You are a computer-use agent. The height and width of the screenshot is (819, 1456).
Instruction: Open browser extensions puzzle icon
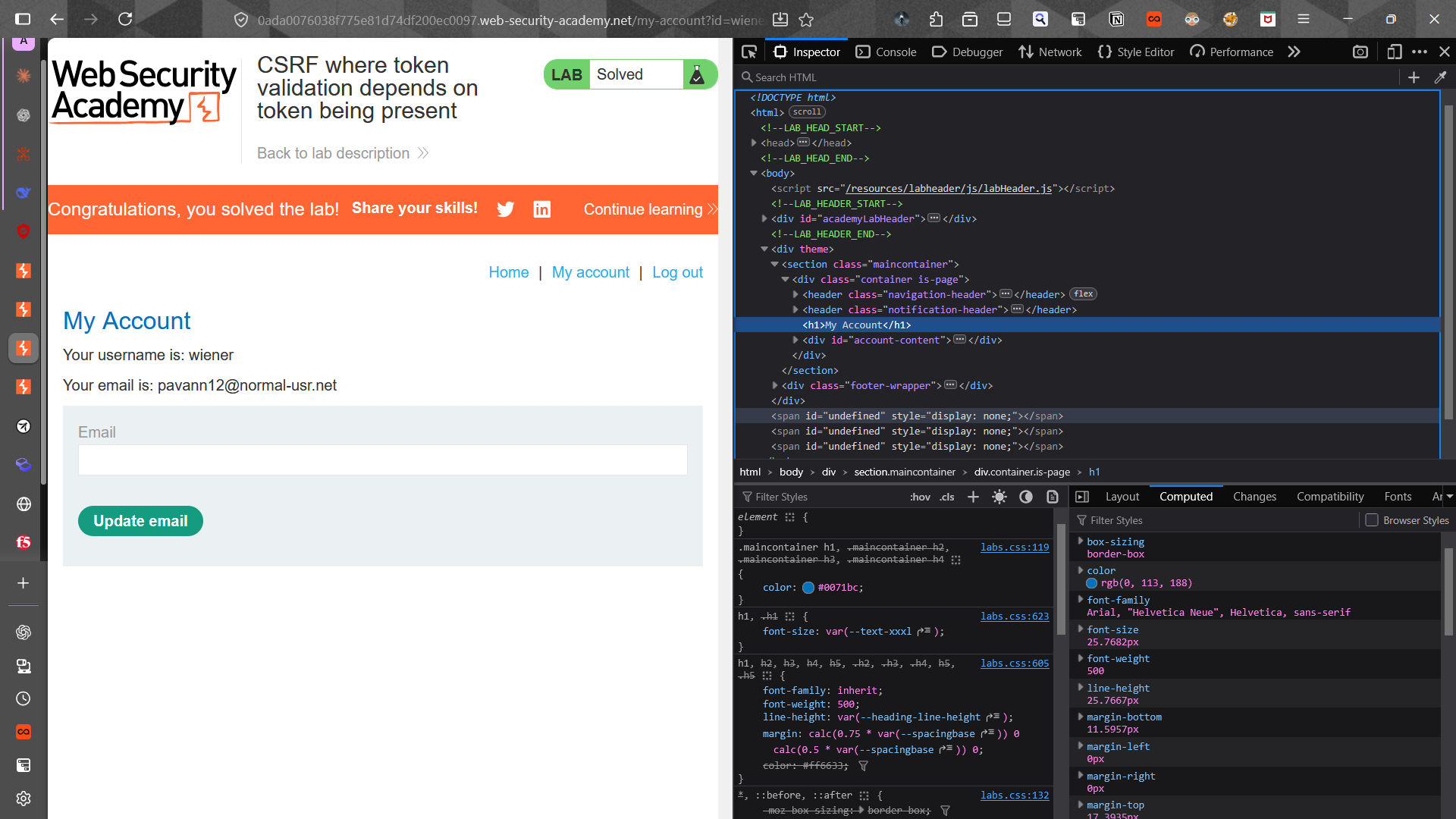pyautogui.click(x=936, y=20)
